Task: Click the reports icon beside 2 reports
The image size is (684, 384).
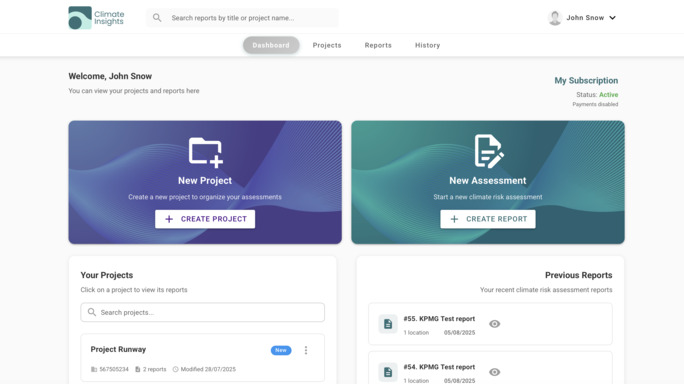Action: pos(137,369)
